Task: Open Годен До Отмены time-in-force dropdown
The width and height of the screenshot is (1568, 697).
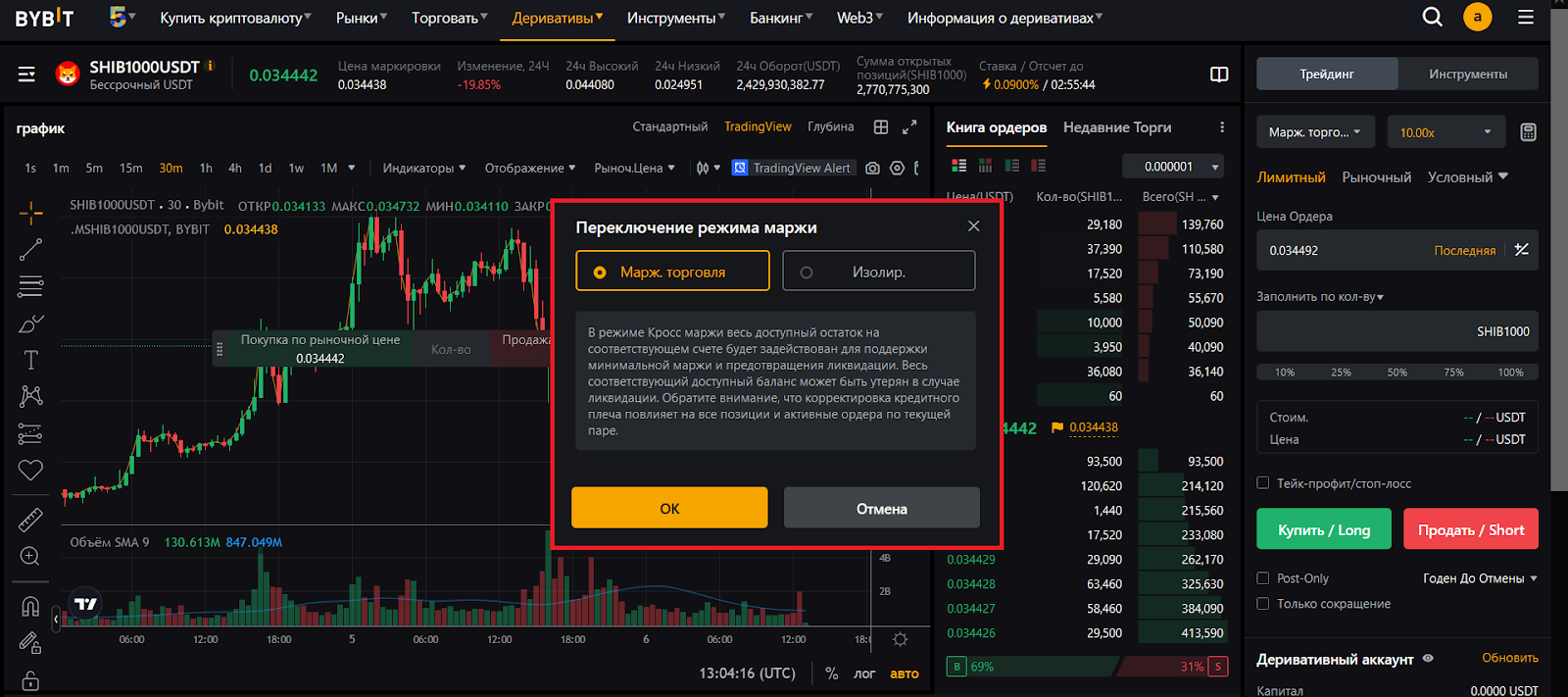Action: [1480, 578]
